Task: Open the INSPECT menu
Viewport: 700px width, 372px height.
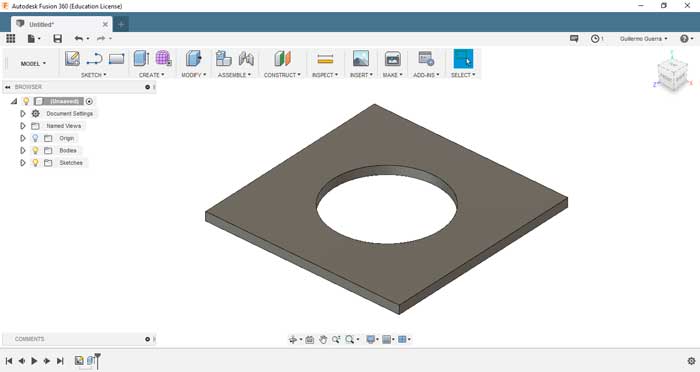Action: tap(325, 75)
